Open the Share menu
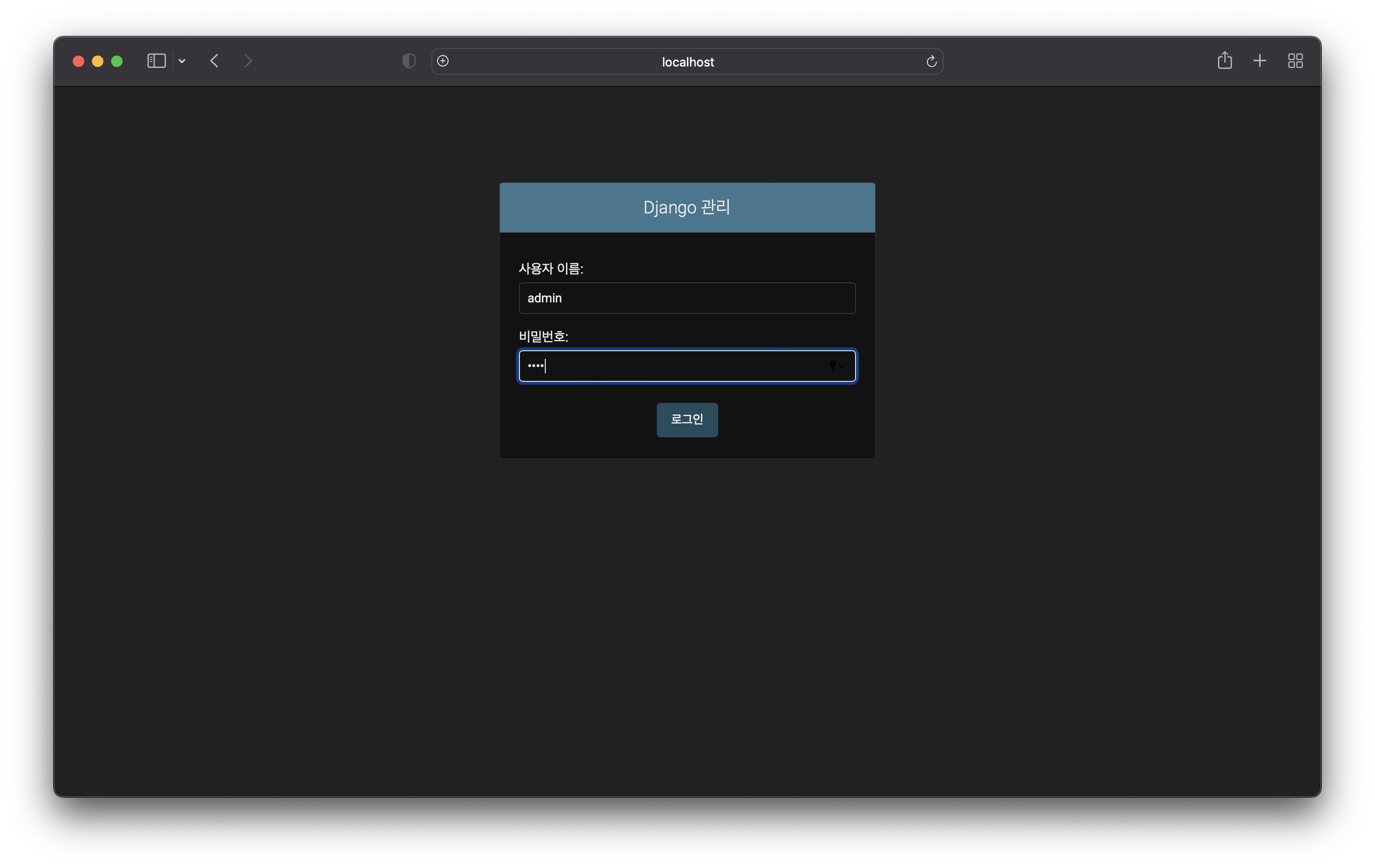1375x868 pixels. [1224, 60]
